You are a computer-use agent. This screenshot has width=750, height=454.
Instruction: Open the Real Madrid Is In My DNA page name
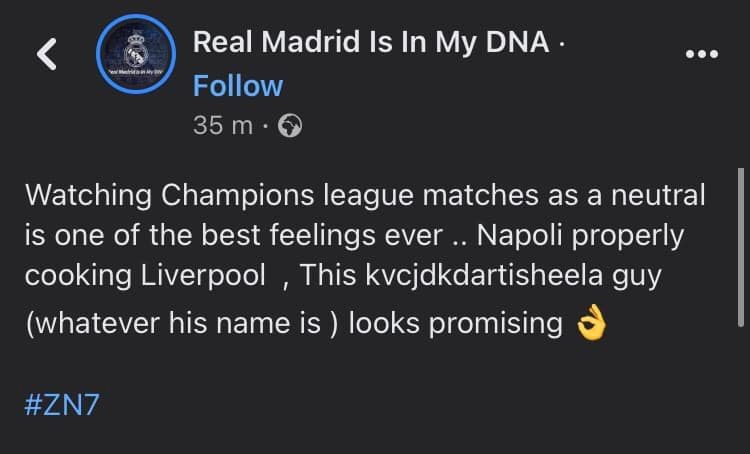coord(371,42)
